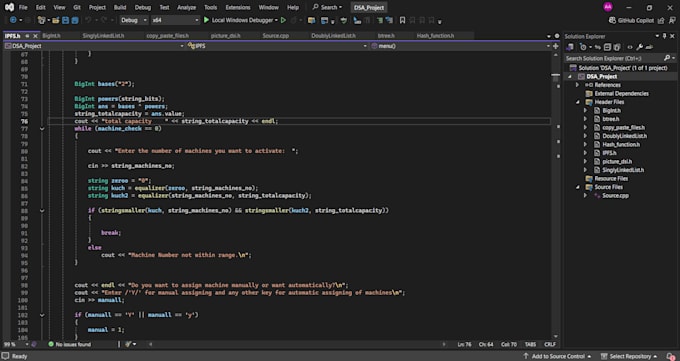This screenshot has height=361, width=680.
Task: Click the CRLF line ending indicator
Action: 549,344
